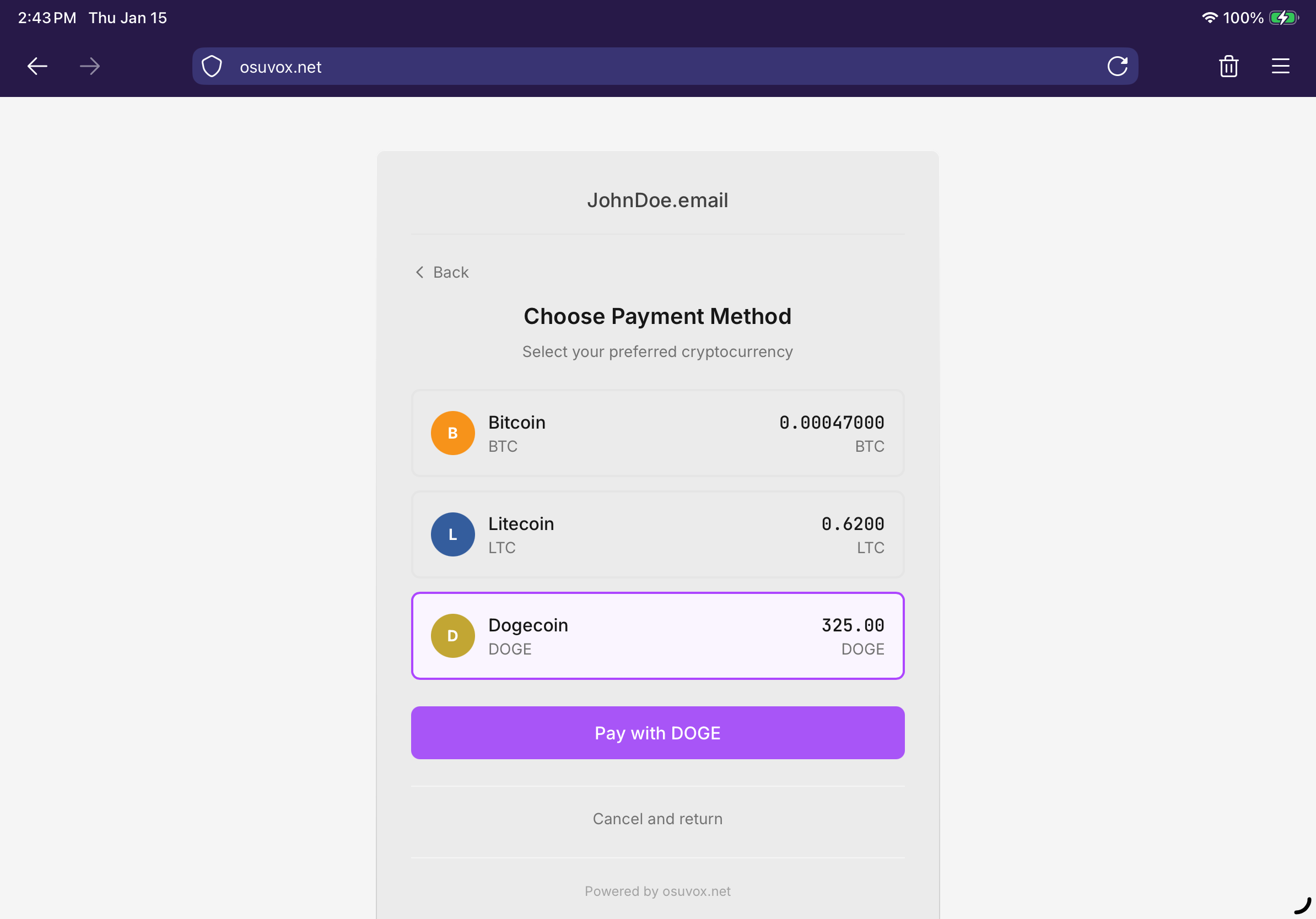Viewport: 1316px width, 919px height.
Task: Open the browser hamburger menu
Action: click(x=1280, y=67)
